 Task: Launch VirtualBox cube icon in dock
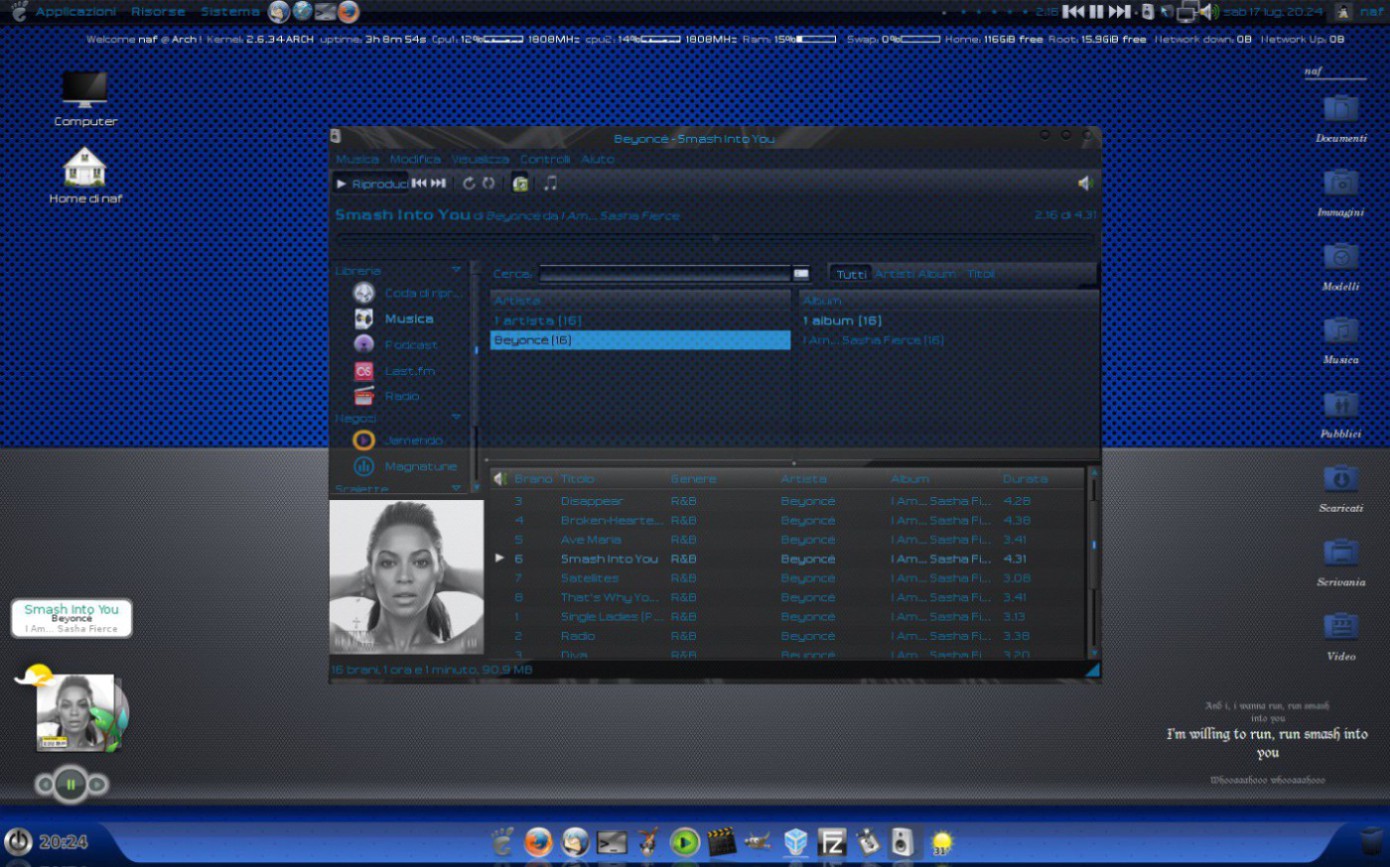[796, 842]
